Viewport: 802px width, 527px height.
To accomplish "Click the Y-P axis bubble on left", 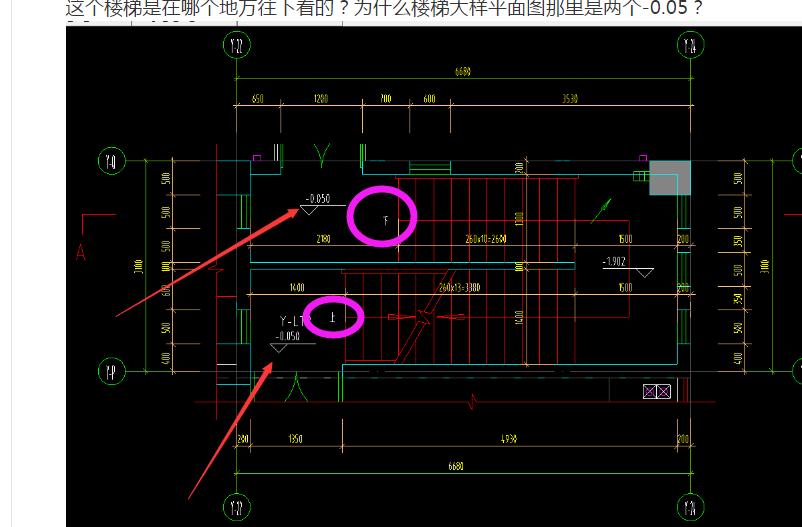I will 112,371.
